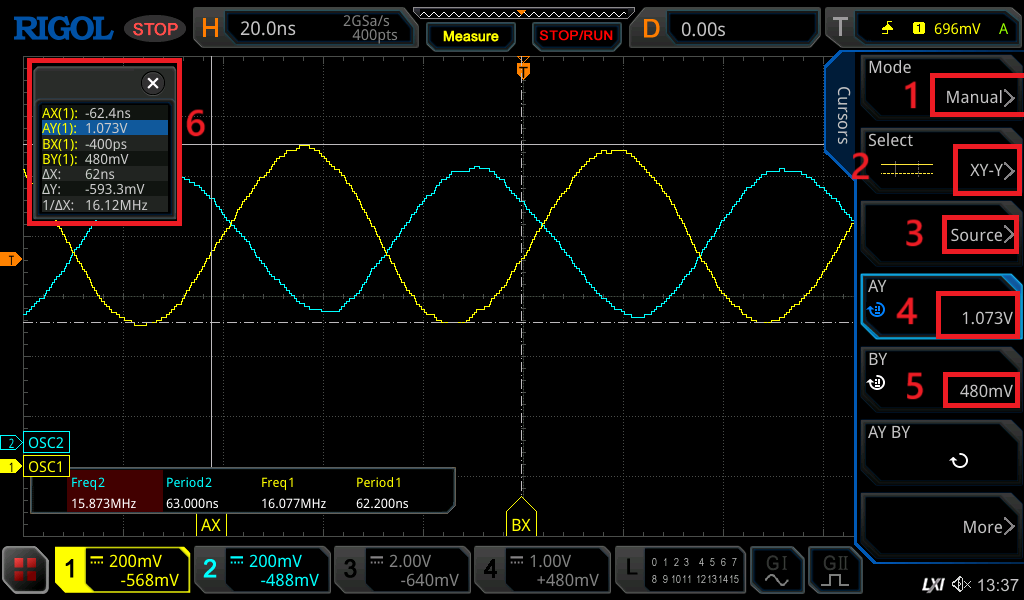Close the cursor readout popup

pos(152,83)
